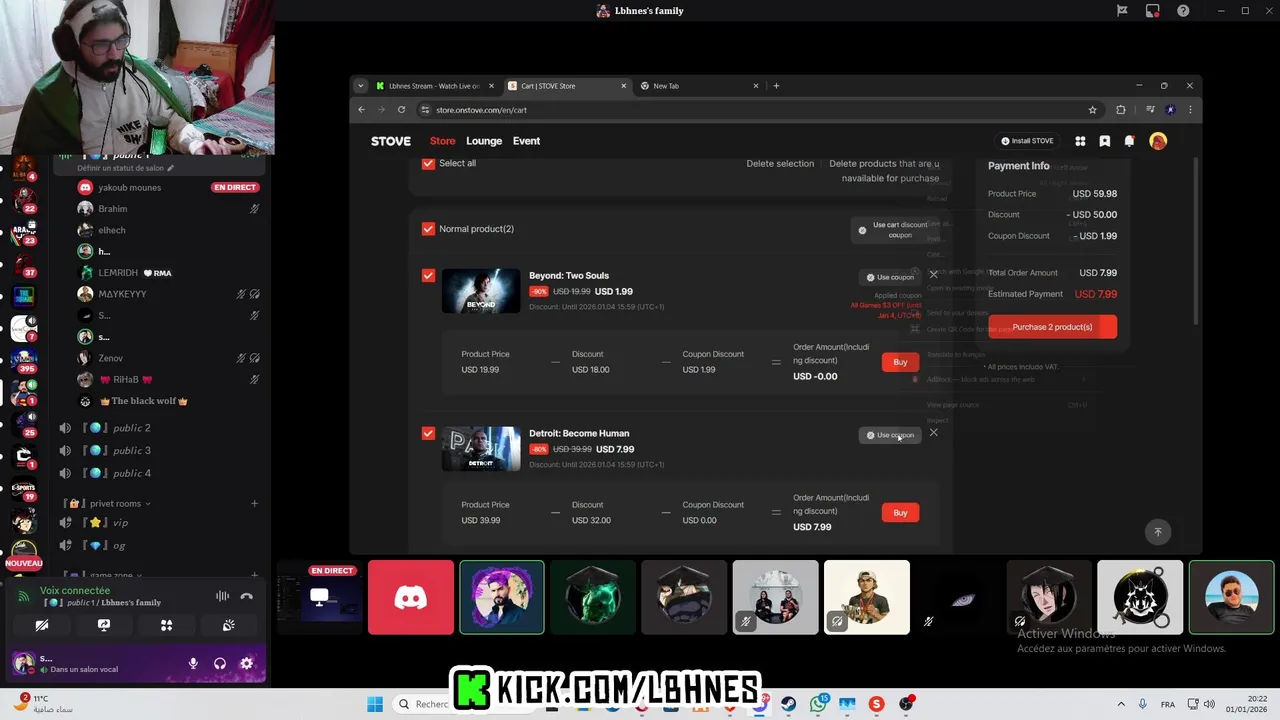Switch to the New Tab browser tab

pos(699,86)
